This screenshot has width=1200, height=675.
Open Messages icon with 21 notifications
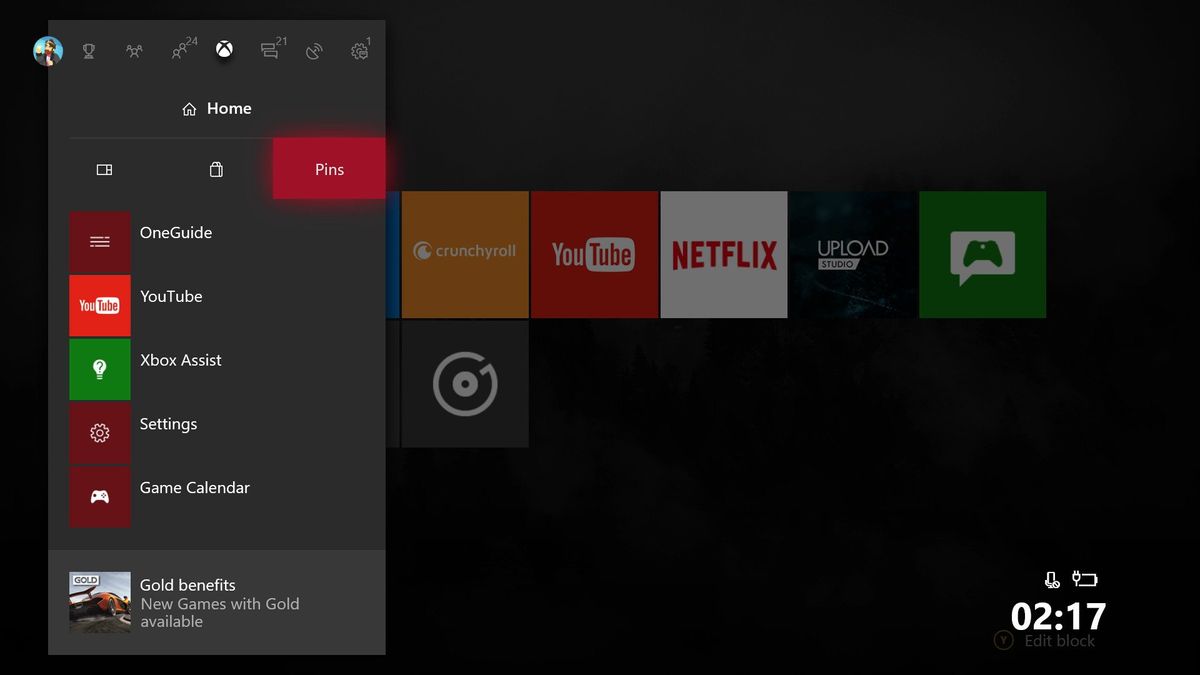(268, 50)
